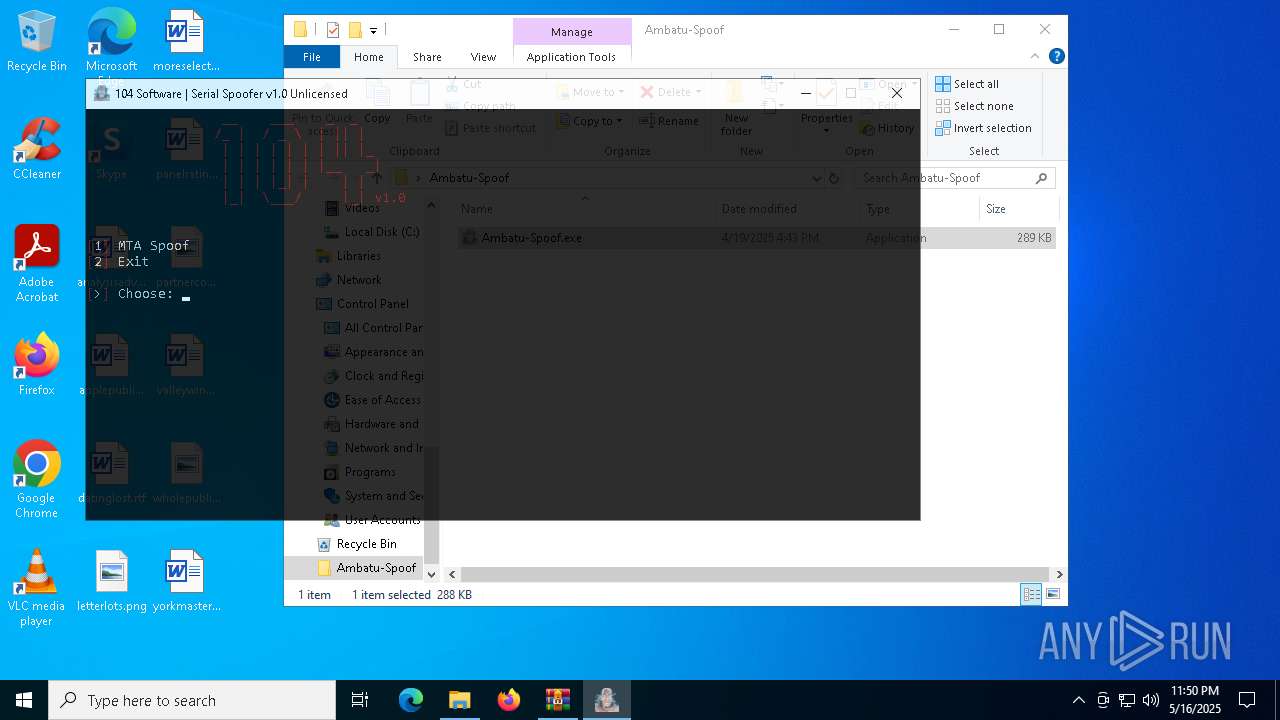The image size is (1280, 720).
Task: Collapse the Explorer ribbon chevron
Action: (x=1035, y=56)
